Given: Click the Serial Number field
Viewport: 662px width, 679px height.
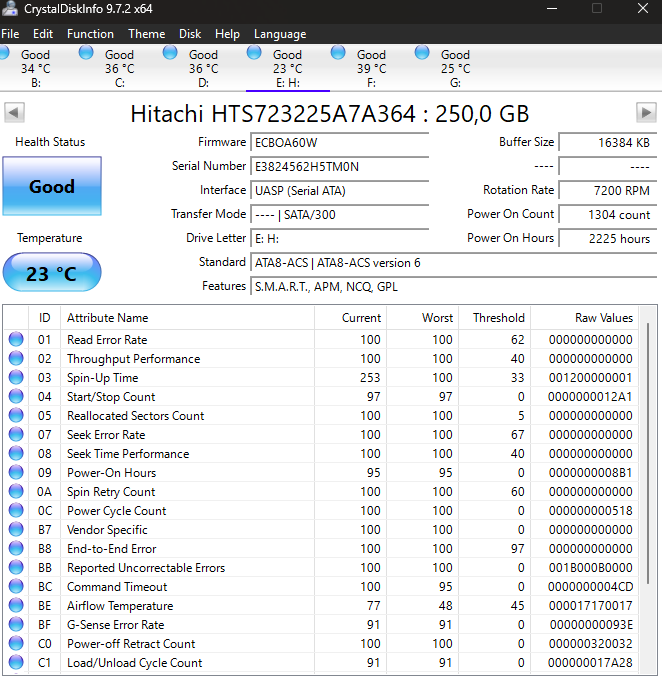Looking at the screenshot, I should click(339, 167).
